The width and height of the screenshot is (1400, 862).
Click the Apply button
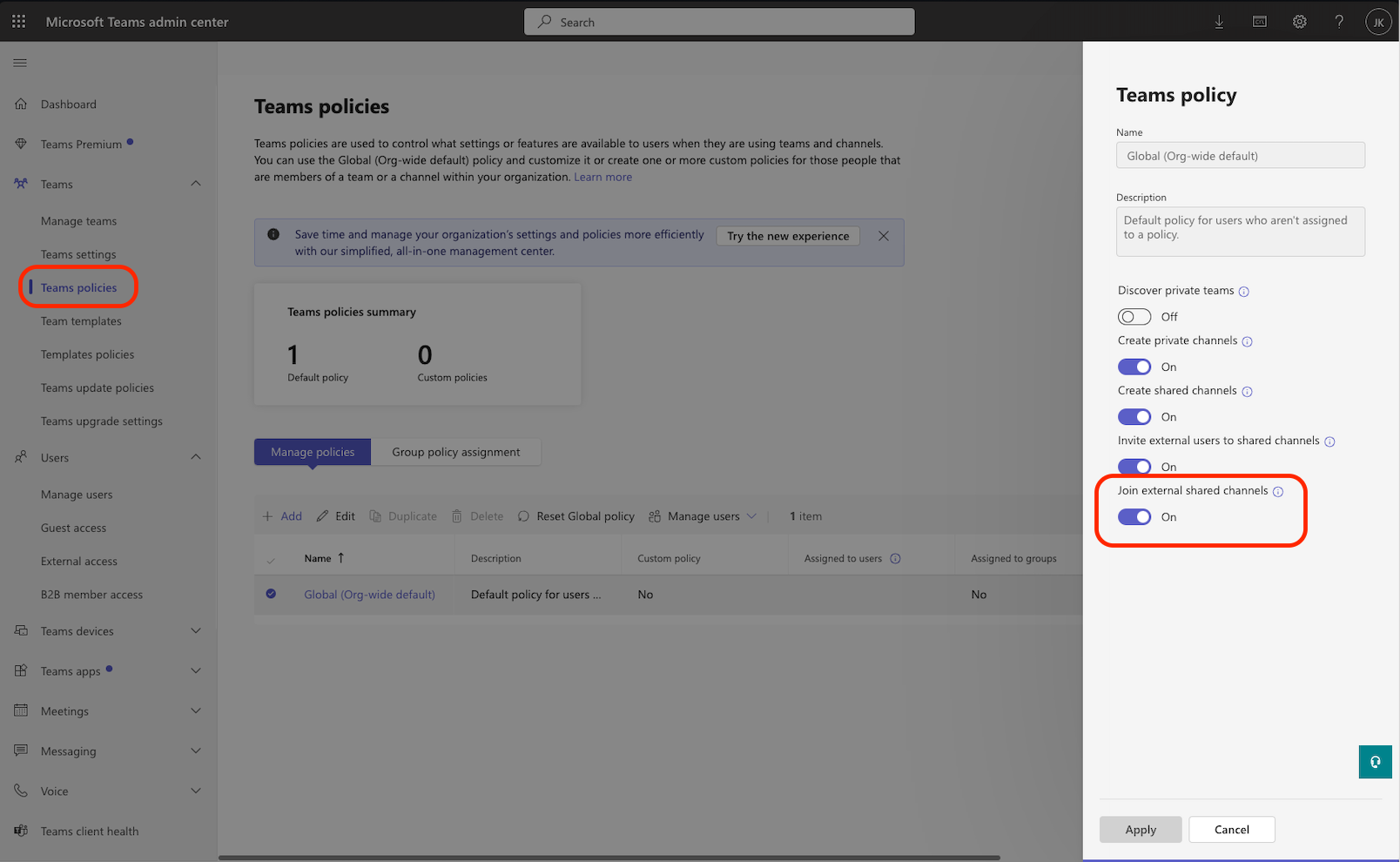(1141, 830)
